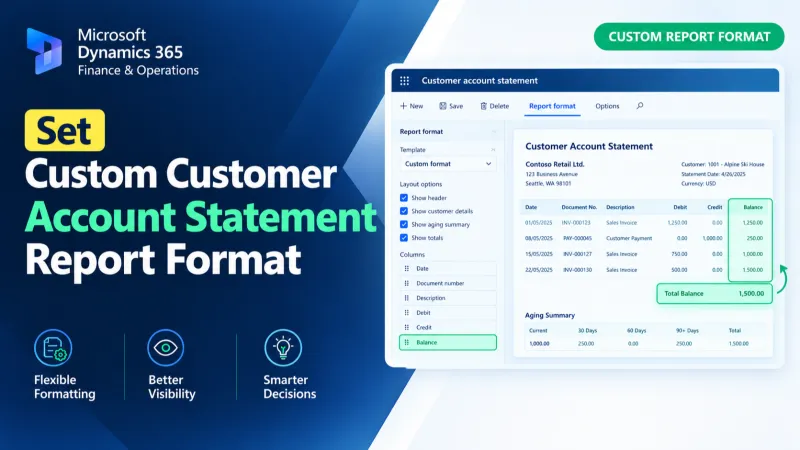Toggle the Show customer details checkbox
The image size is (800, 450).
point(404,211)
